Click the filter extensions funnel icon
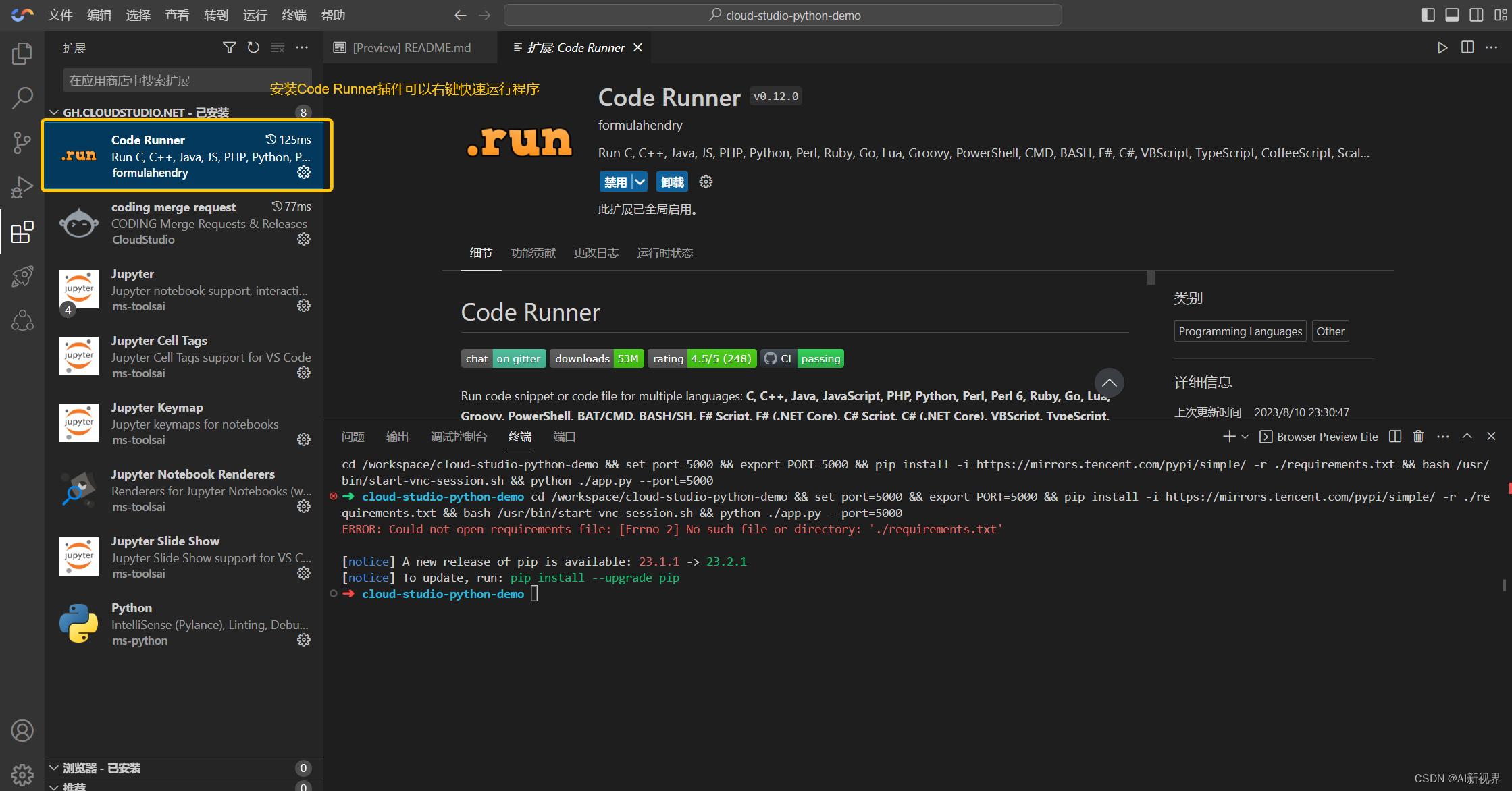 230,47
